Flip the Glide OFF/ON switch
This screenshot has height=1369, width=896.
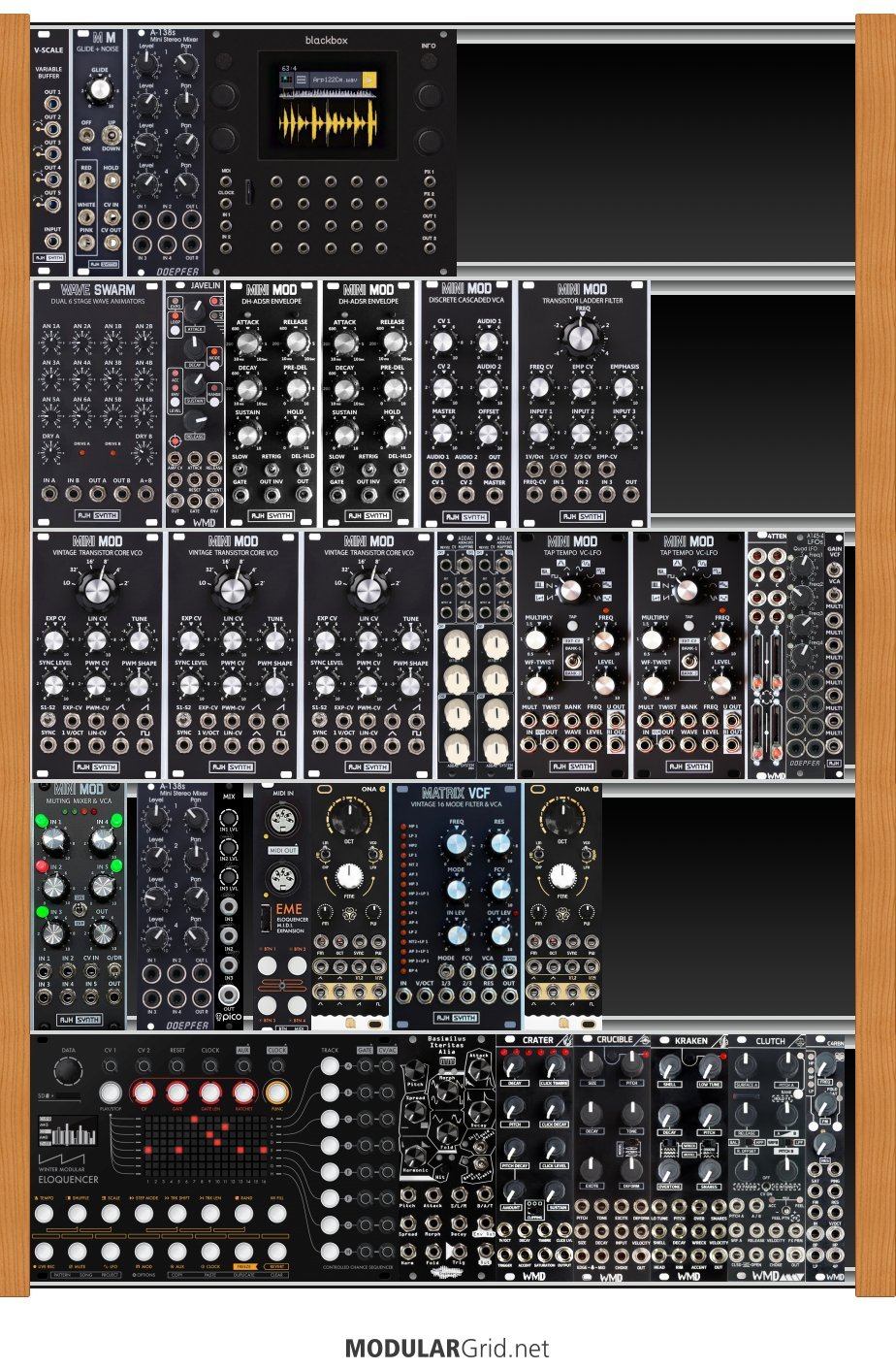[86, 135]
